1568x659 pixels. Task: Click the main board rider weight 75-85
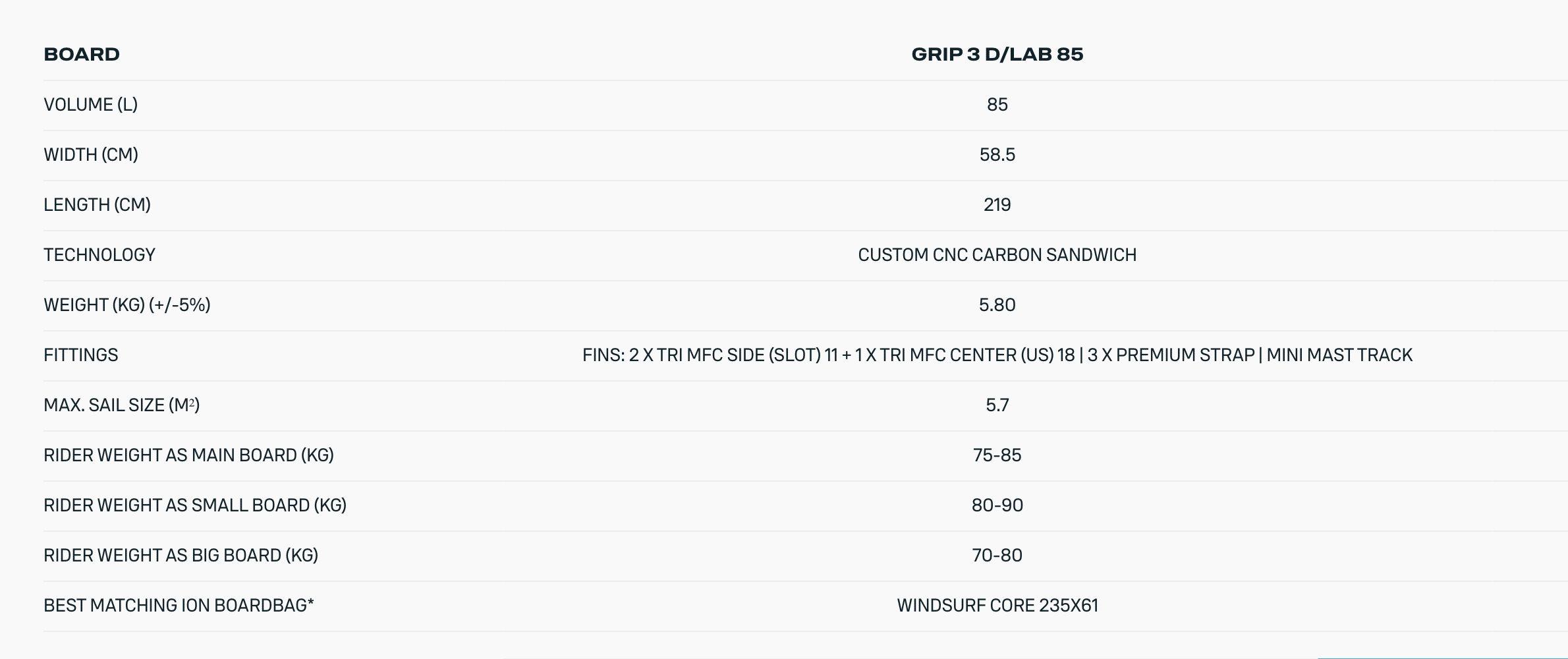pyautogui.click(x=997, y=455)
